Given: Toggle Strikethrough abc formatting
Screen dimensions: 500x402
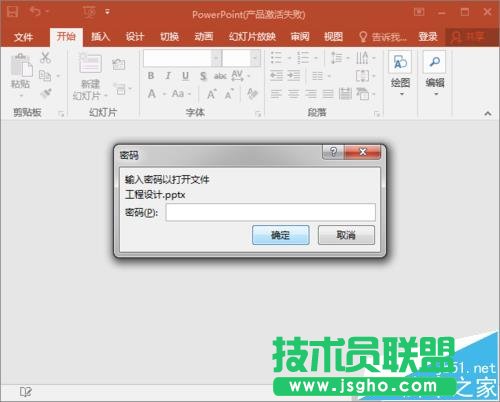Looking at the screenshot, I should pyautogui.click(x=220, y=76).
